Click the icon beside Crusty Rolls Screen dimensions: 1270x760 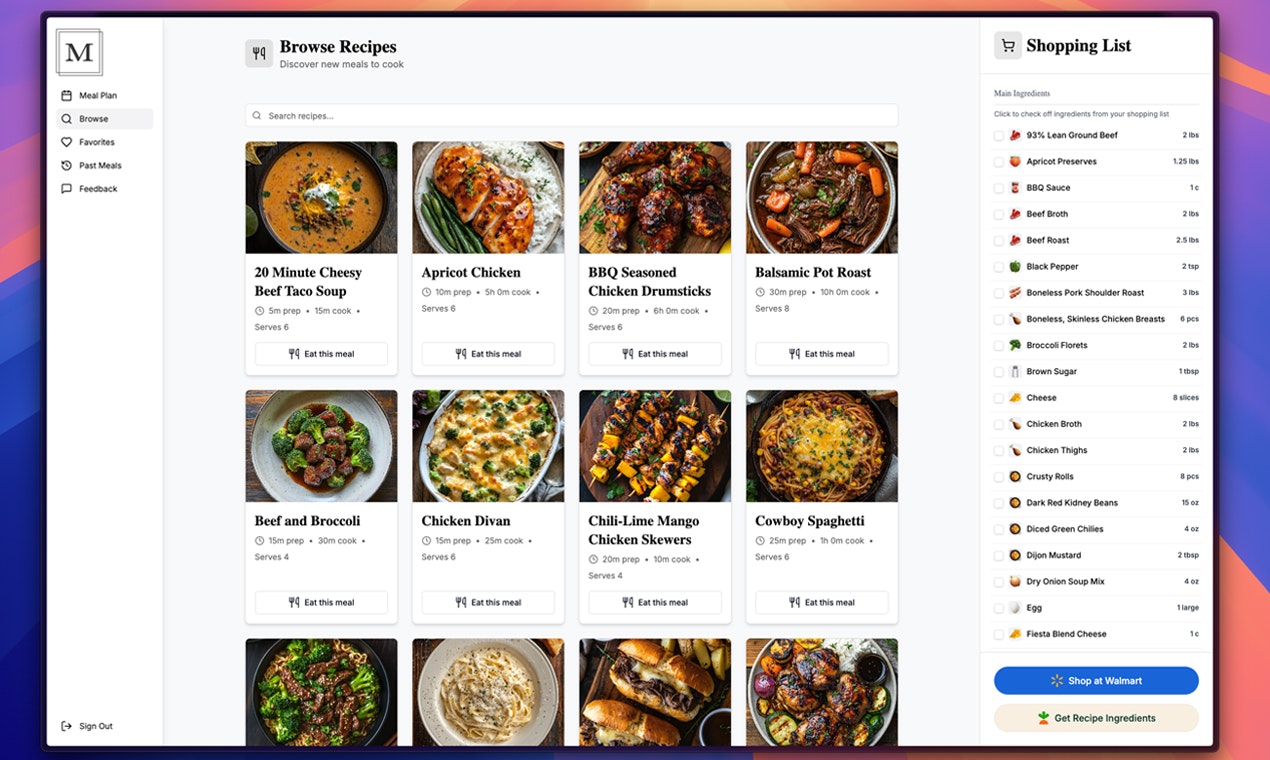(x=1015, y=477)
